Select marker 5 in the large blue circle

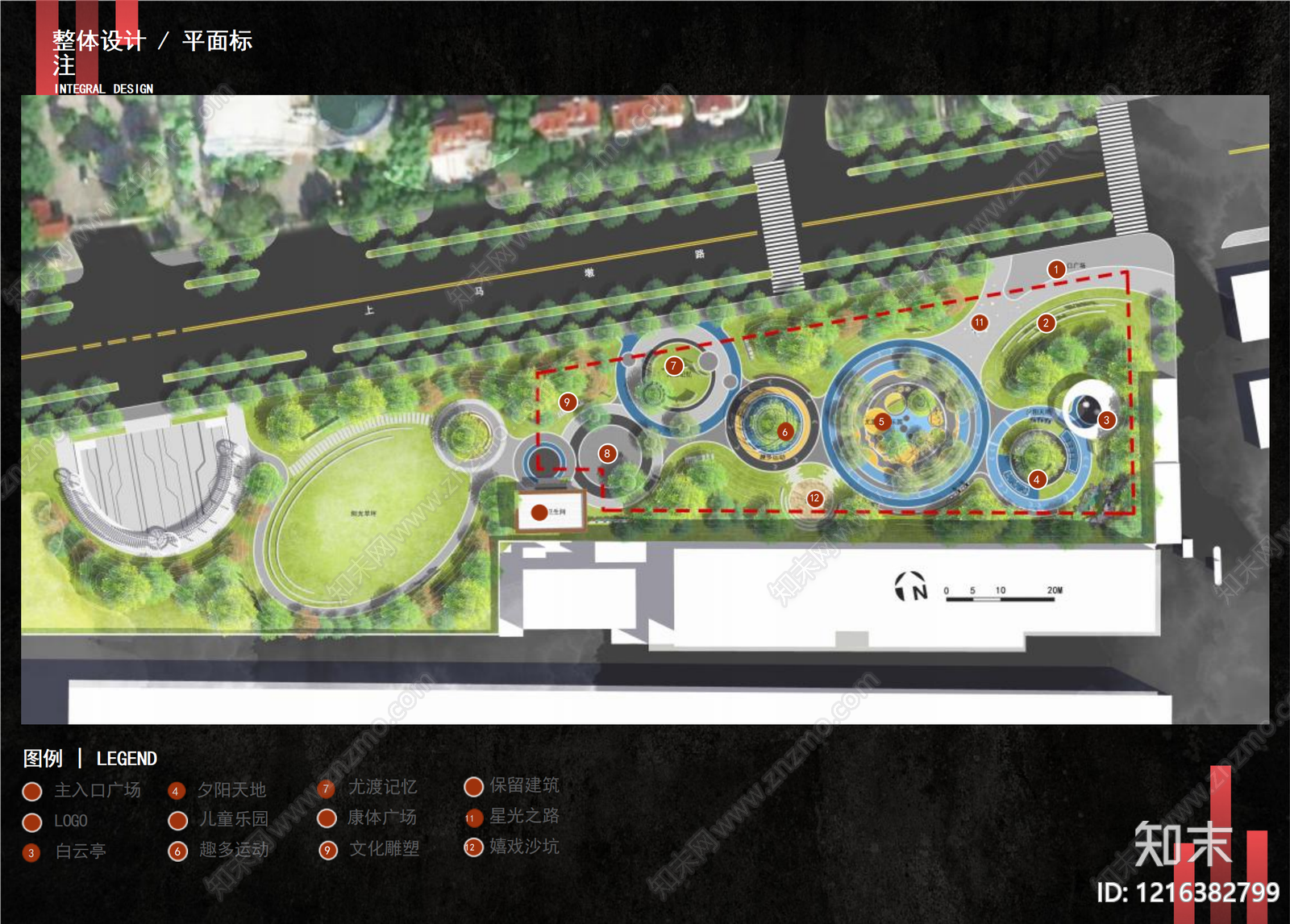(882, 420)
